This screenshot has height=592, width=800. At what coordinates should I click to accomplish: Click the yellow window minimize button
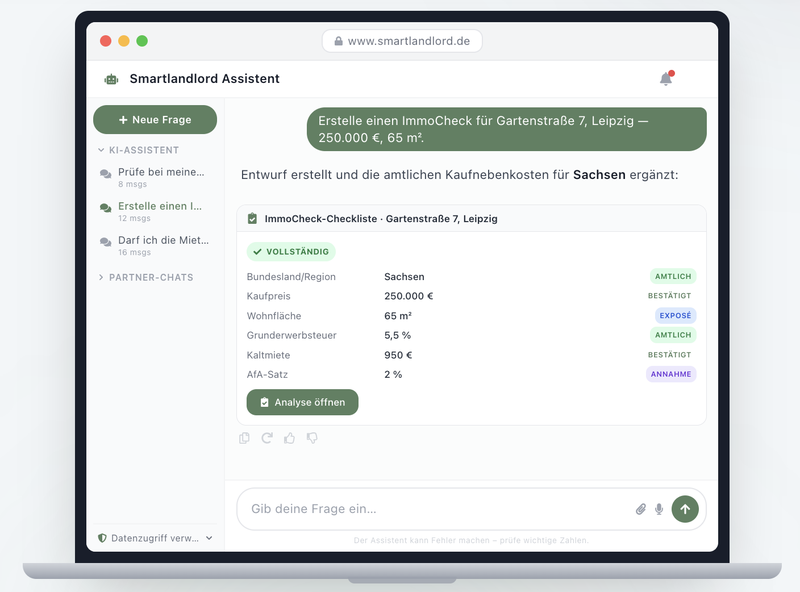coord(124,41)
